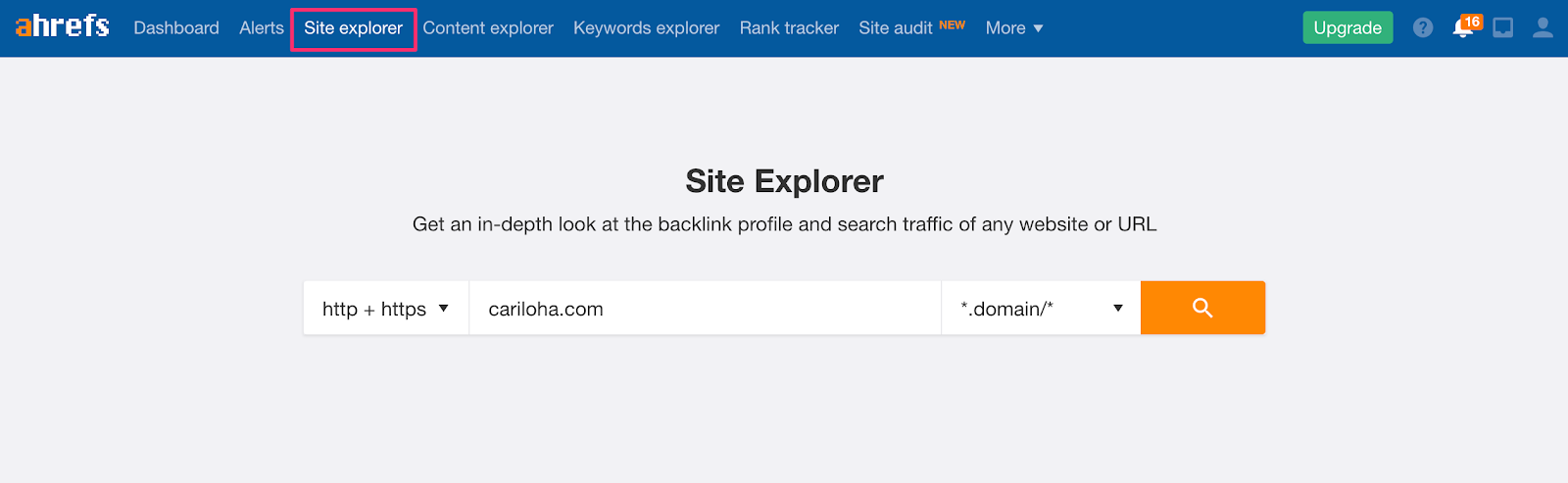This screenshot has height=483, width=1568.
Task: Open Site audit NEW section
Action: pyautogui.click(x=911, y=28)
